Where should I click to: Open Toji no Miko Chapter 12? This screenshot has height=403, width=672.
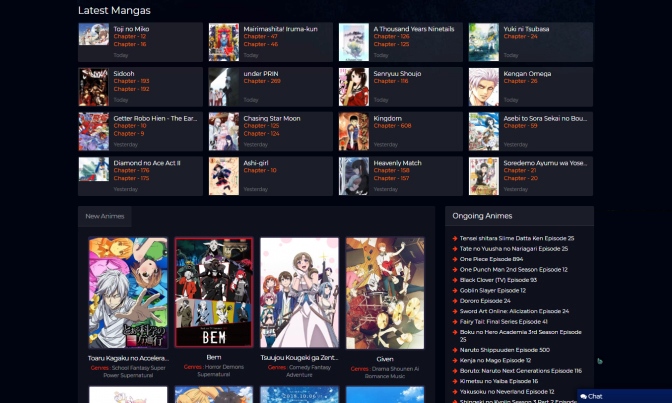tap(130, 36)
